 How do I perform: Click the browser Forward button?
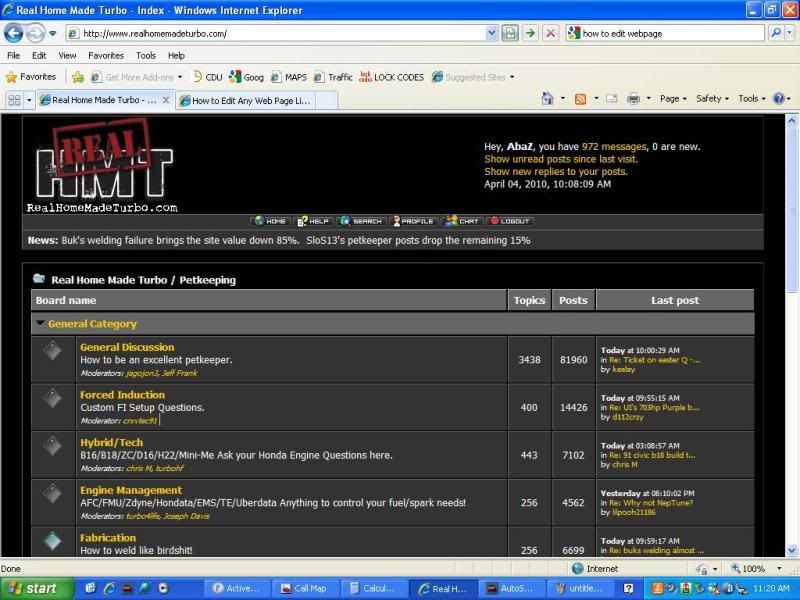[x=35, y=34]
